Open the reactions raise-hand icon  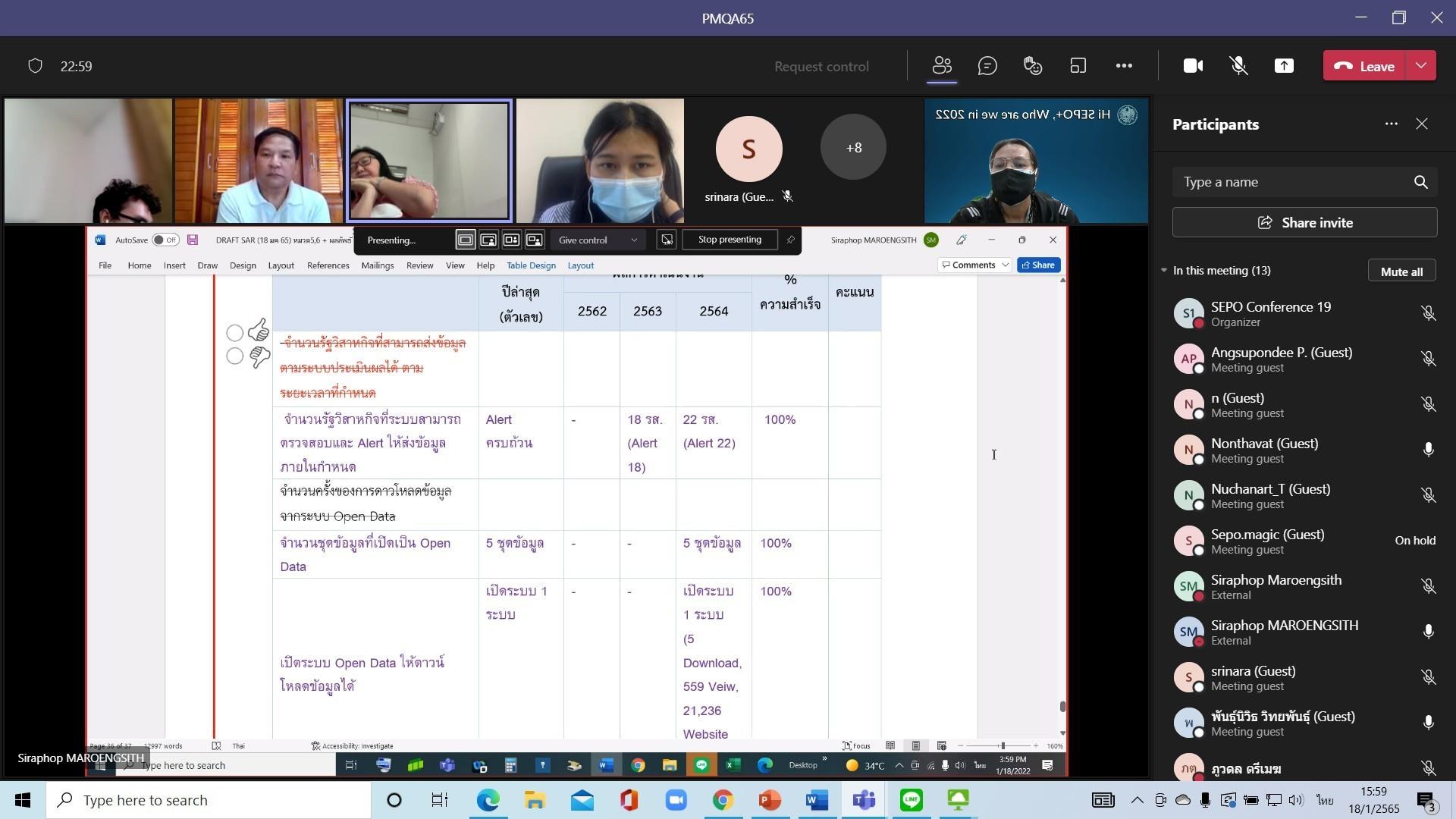coord(1033,66)
